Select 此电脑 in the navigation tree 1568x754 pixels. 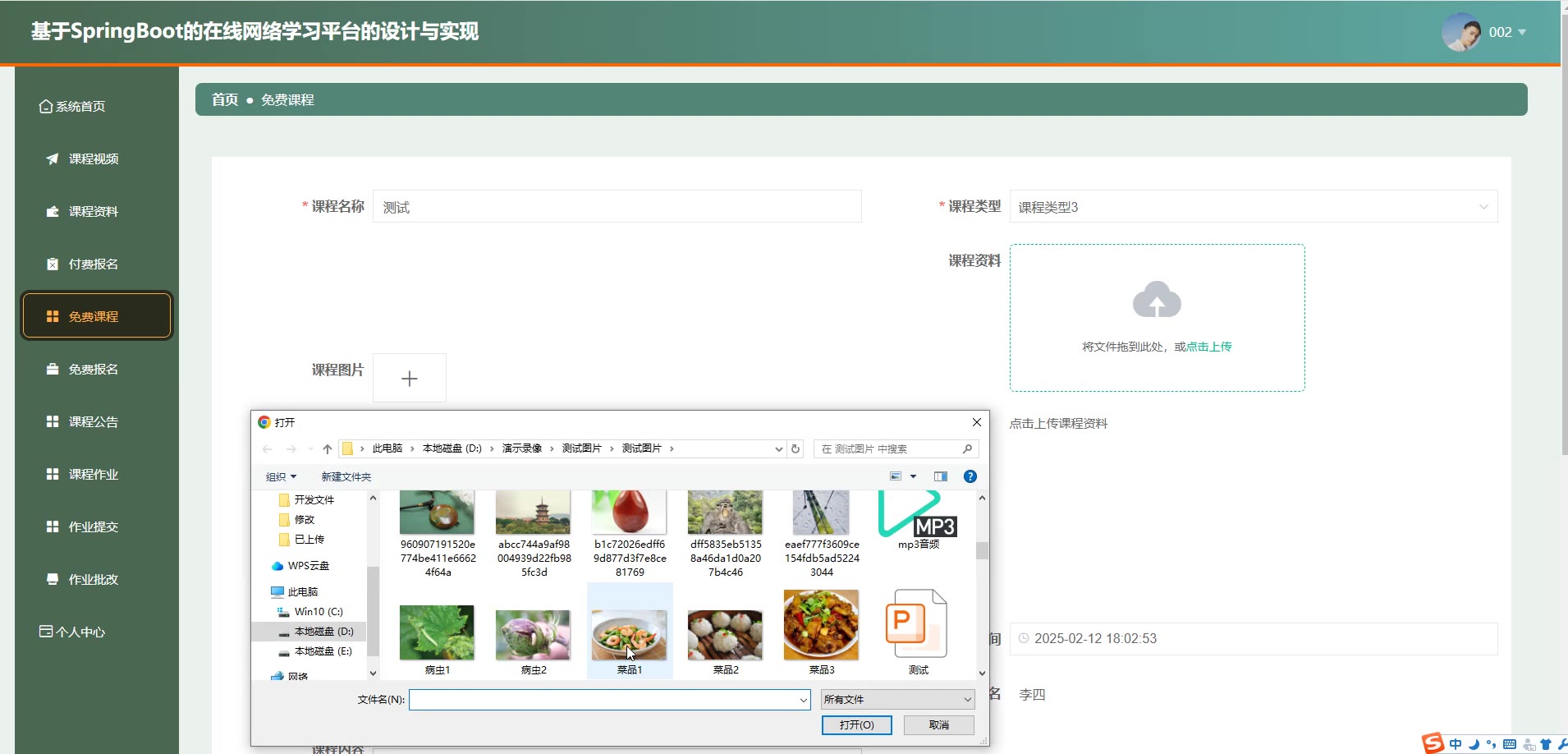[303, 591]
